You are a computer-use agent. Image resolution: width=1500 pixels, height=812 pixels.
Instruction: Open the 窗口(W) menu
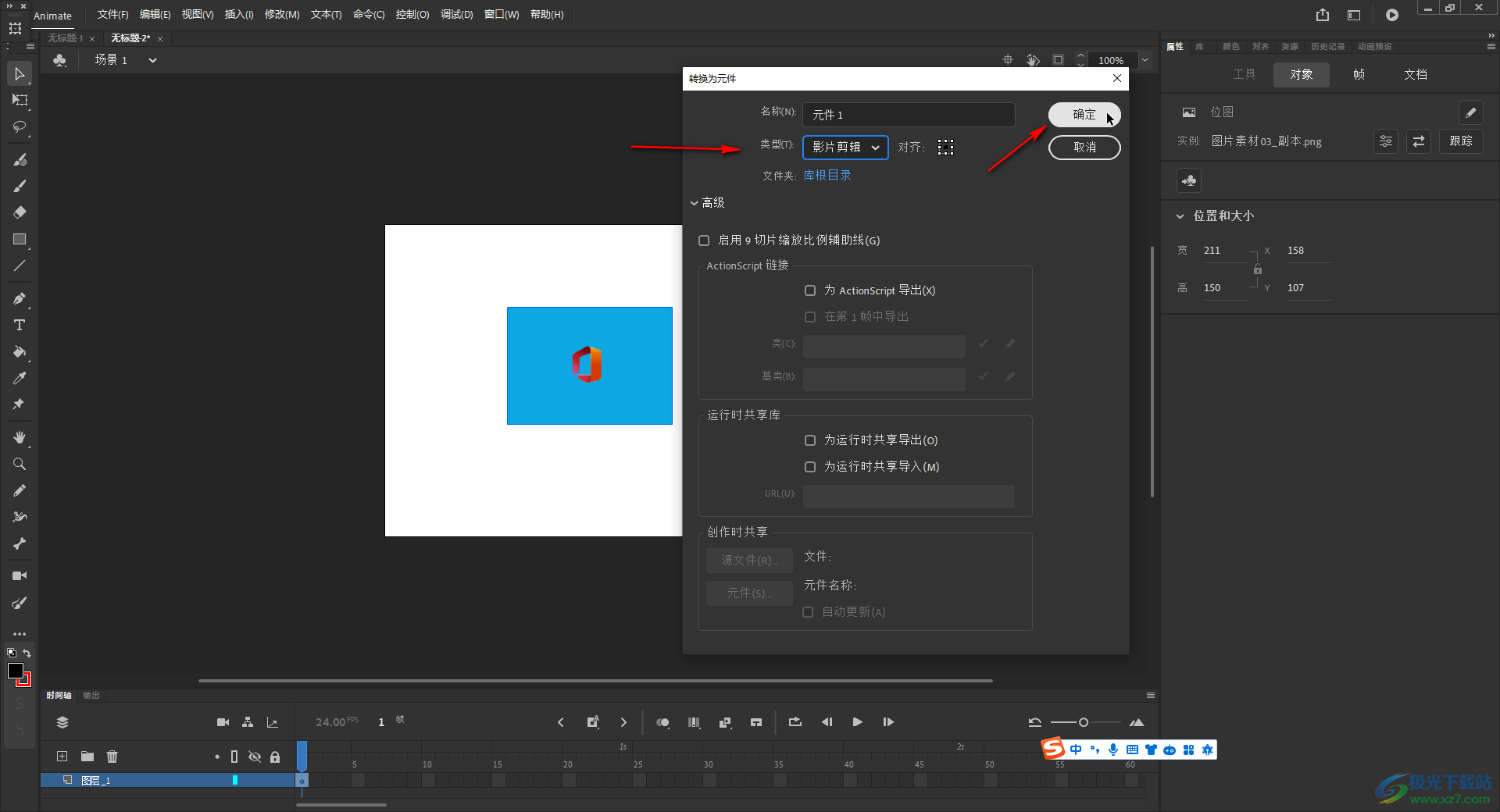click(502, 15)
